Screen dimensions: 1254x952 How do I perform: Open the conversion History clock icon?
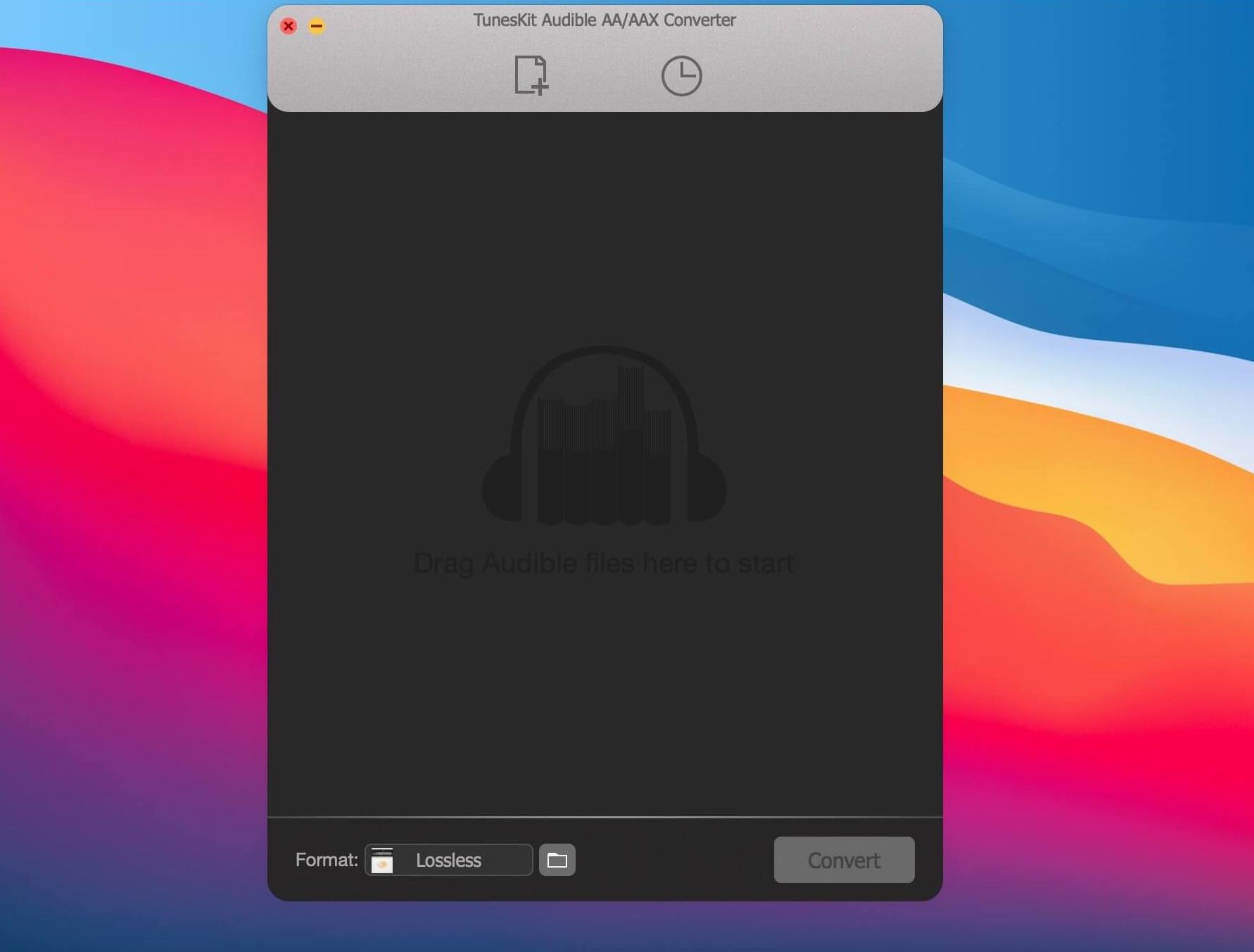coord(681,76)
